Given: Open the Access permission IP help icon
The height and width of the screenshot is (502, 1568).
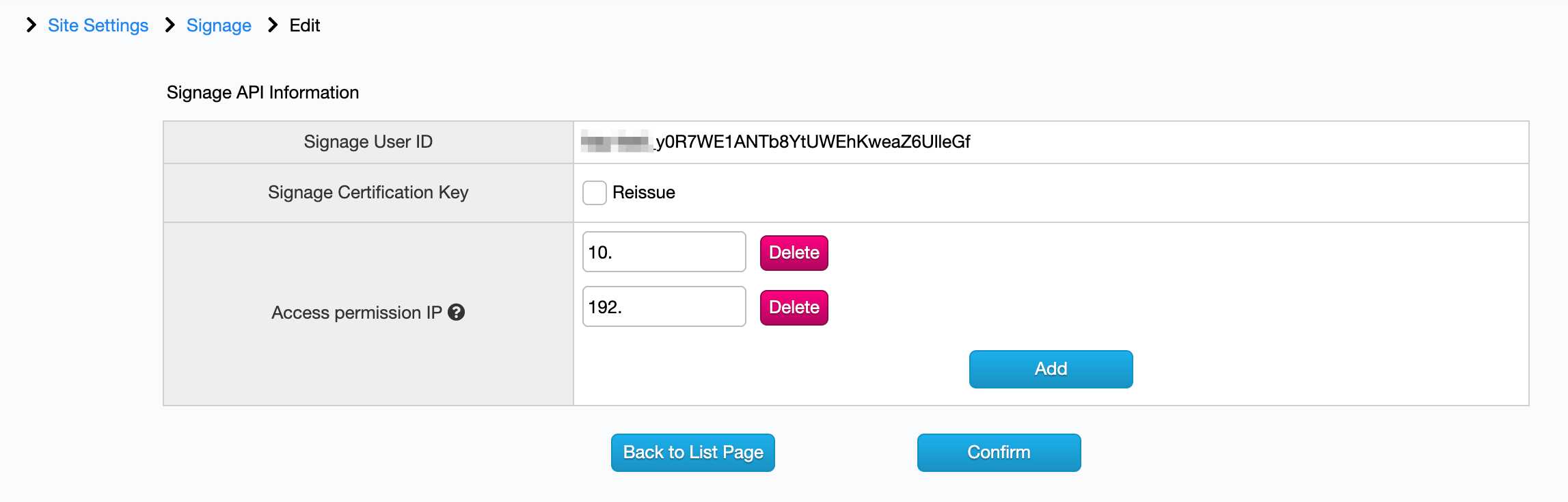Looking at the screenshot, I should coord(456,313).
